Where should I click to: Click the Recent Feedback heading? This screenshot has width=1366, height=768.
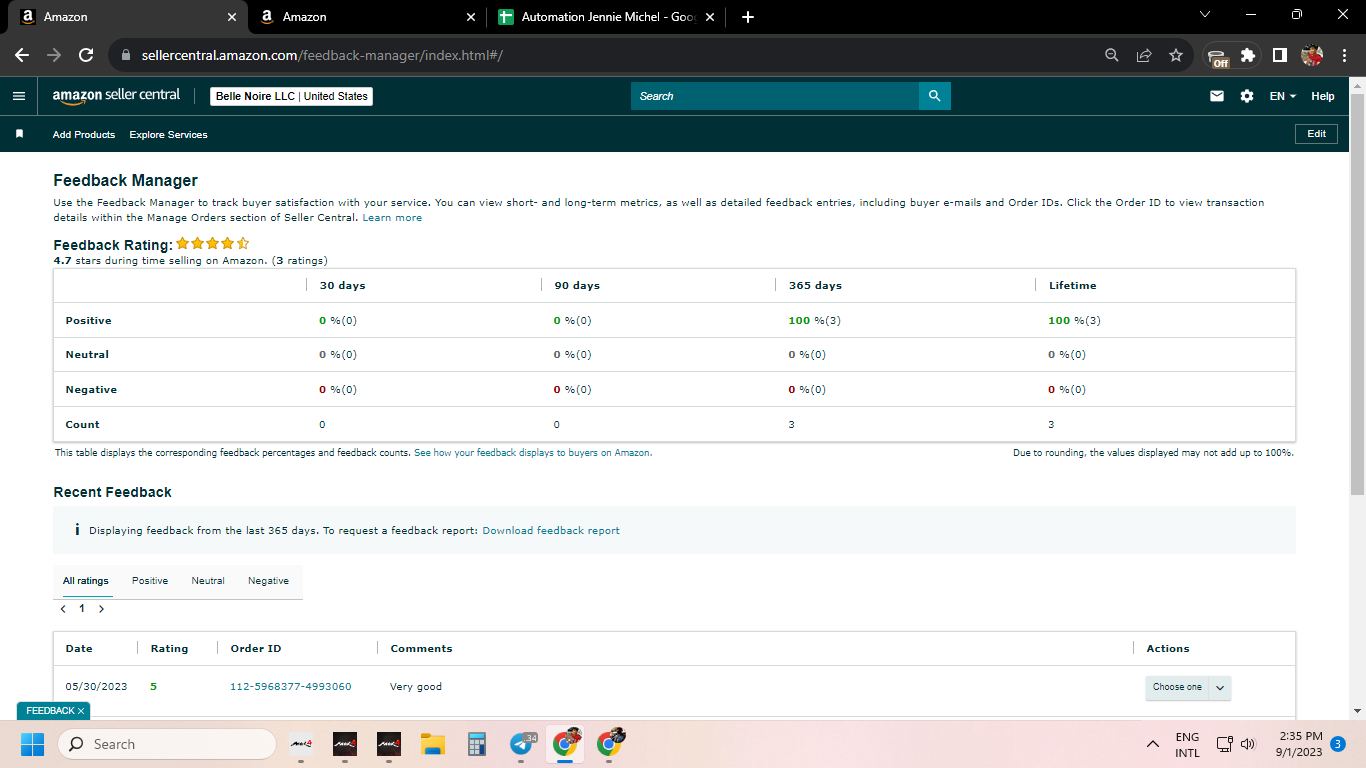coord(112,492)
